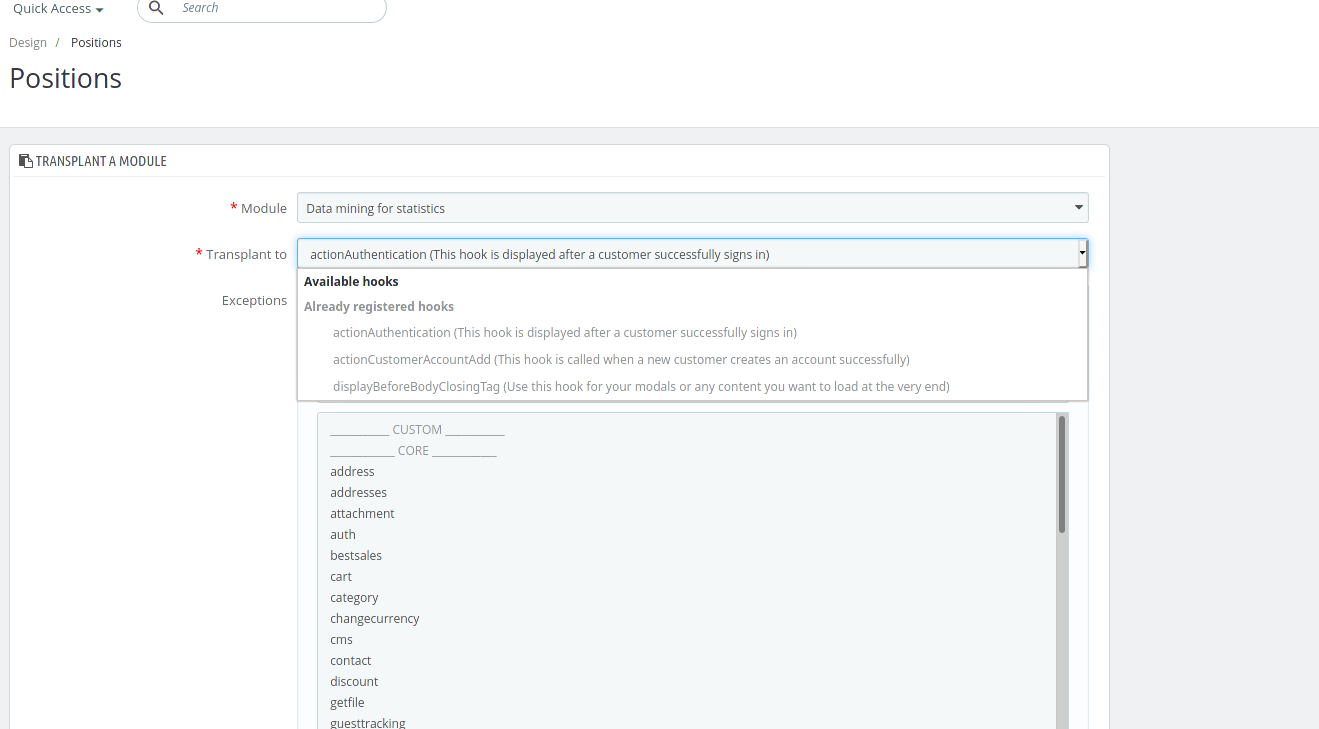Select 'attachment' in exceptions list
This screenshot has height=729, width=1319.
pyautogui.click(x=687, y=514)
